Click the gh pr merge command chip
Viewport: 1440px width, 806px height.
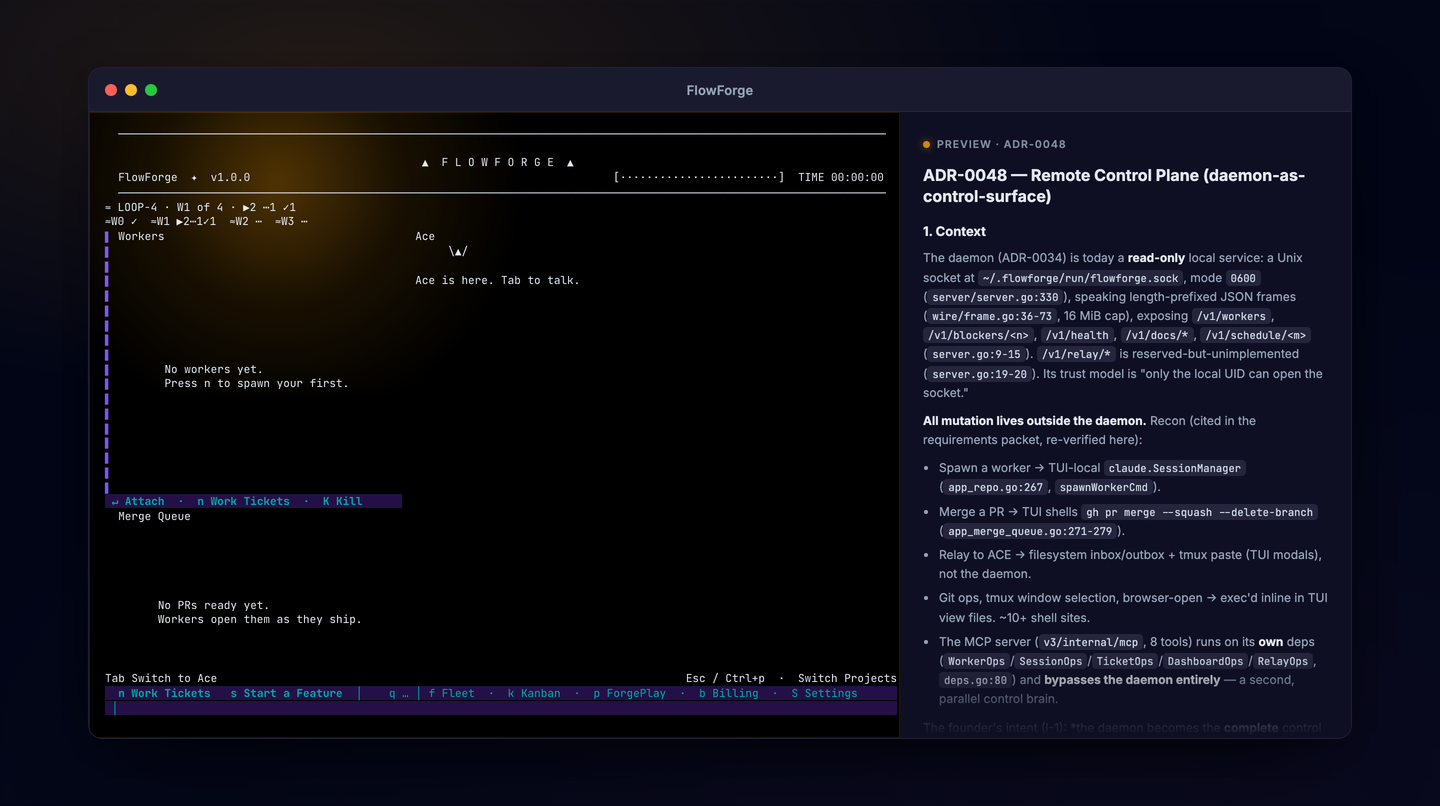pyautogui.click(x=1200, y=512)
